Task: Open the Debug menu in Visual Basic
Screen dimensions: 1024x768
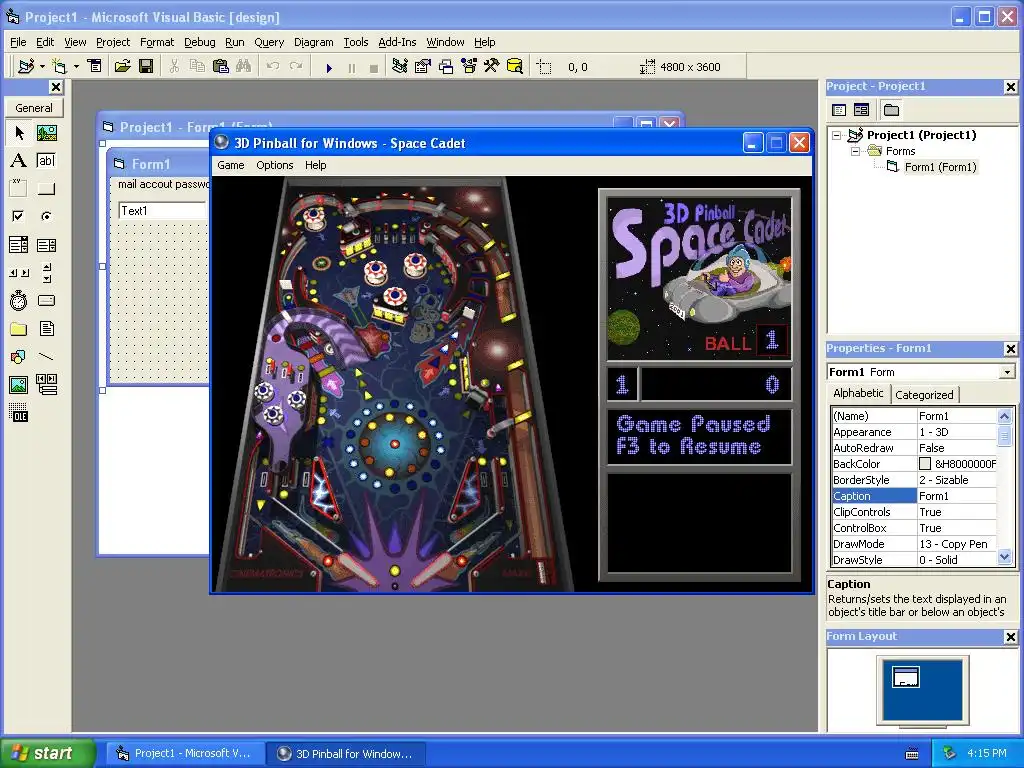Action: point(199,42)
